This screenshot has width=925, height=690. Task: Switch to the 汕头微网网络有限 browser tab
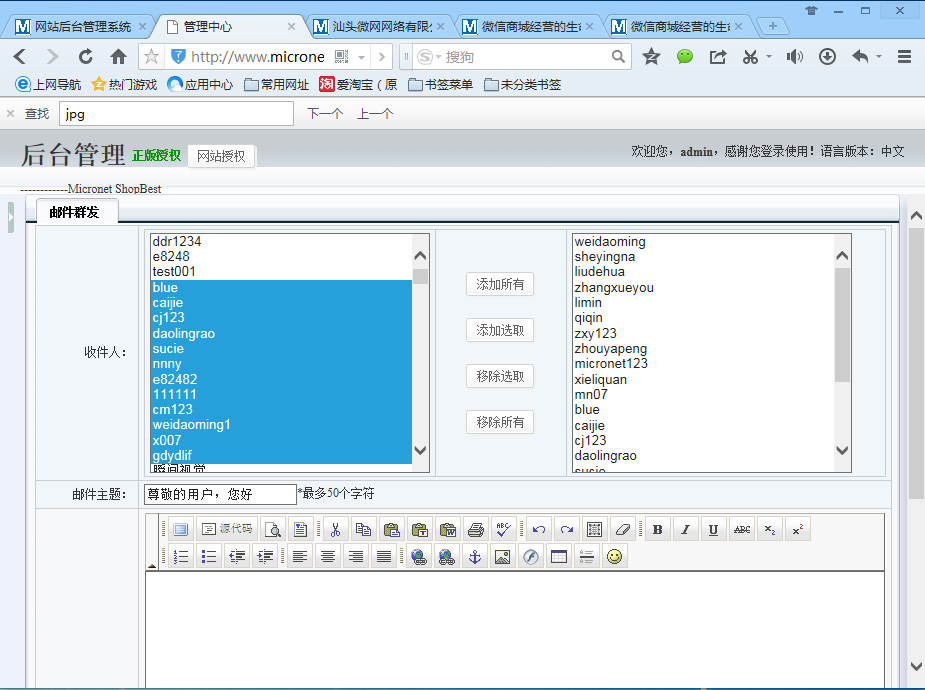(379, 27)
